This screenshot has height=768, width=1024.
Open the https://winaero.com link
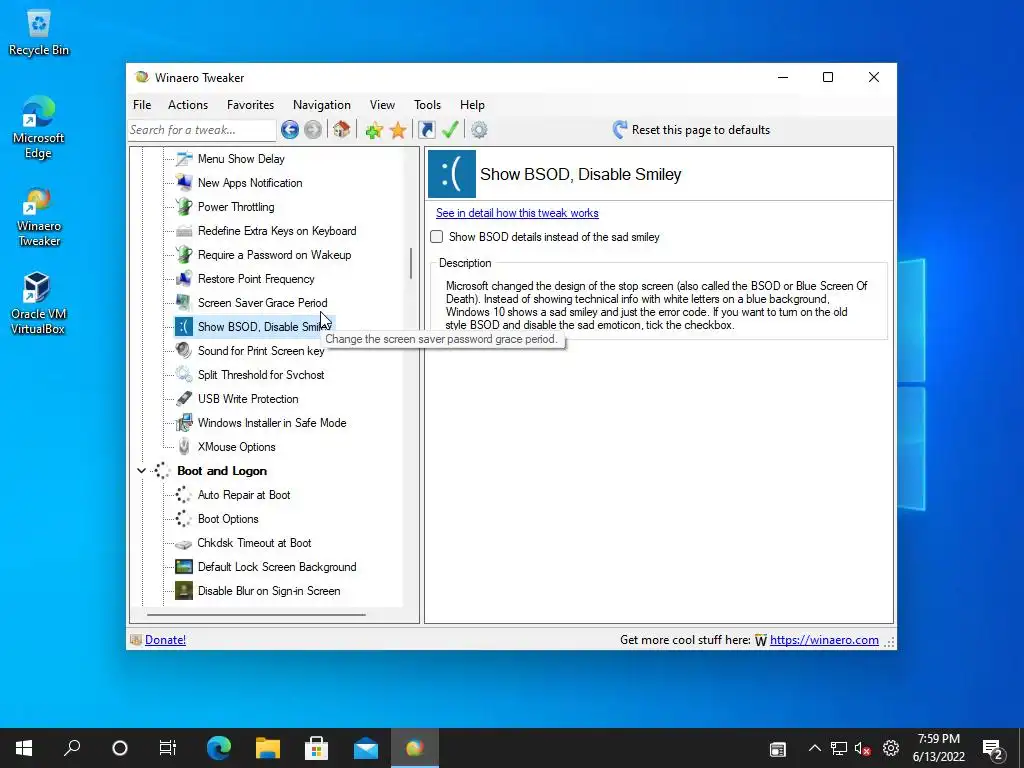point(824,640)
